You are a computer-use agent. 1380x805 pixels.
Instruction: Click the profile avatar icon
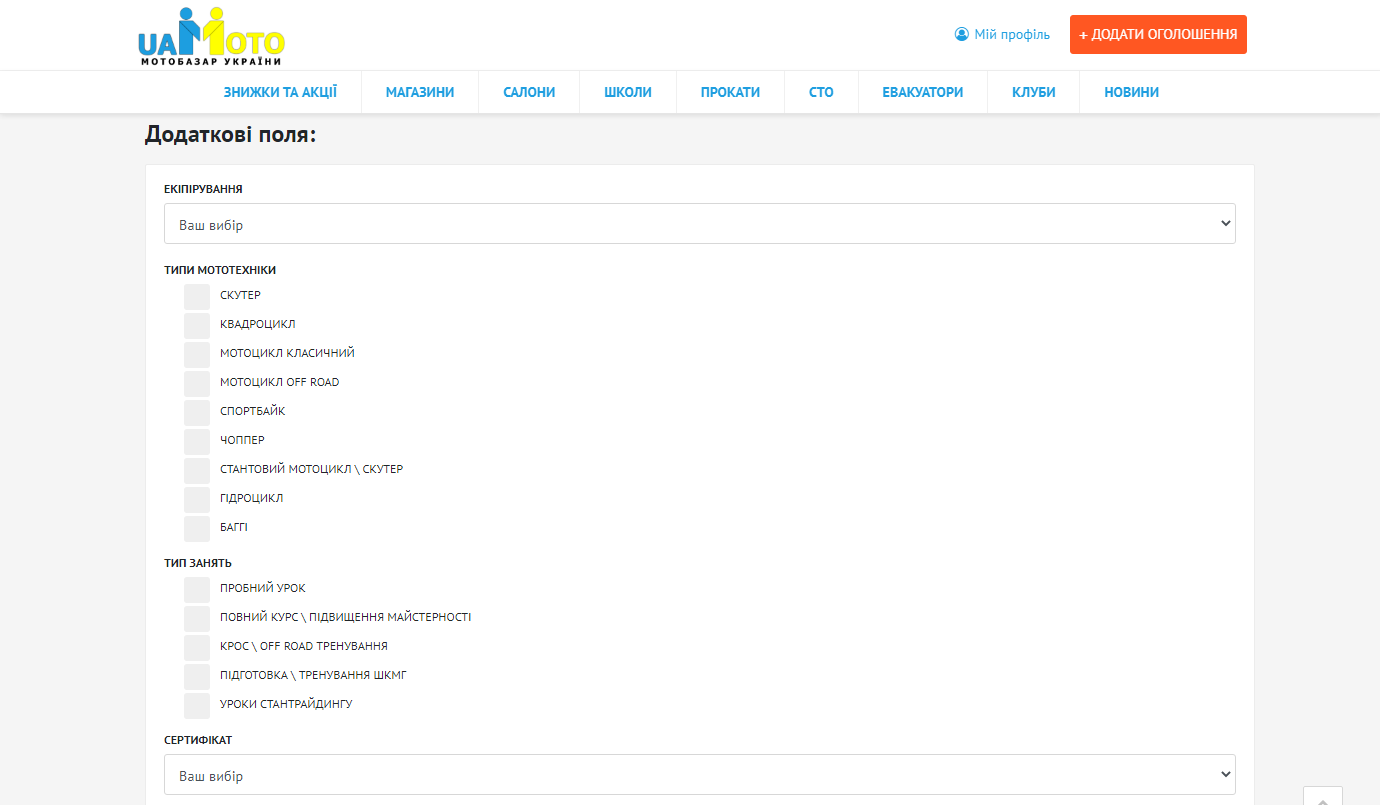[x=962, y=34]
